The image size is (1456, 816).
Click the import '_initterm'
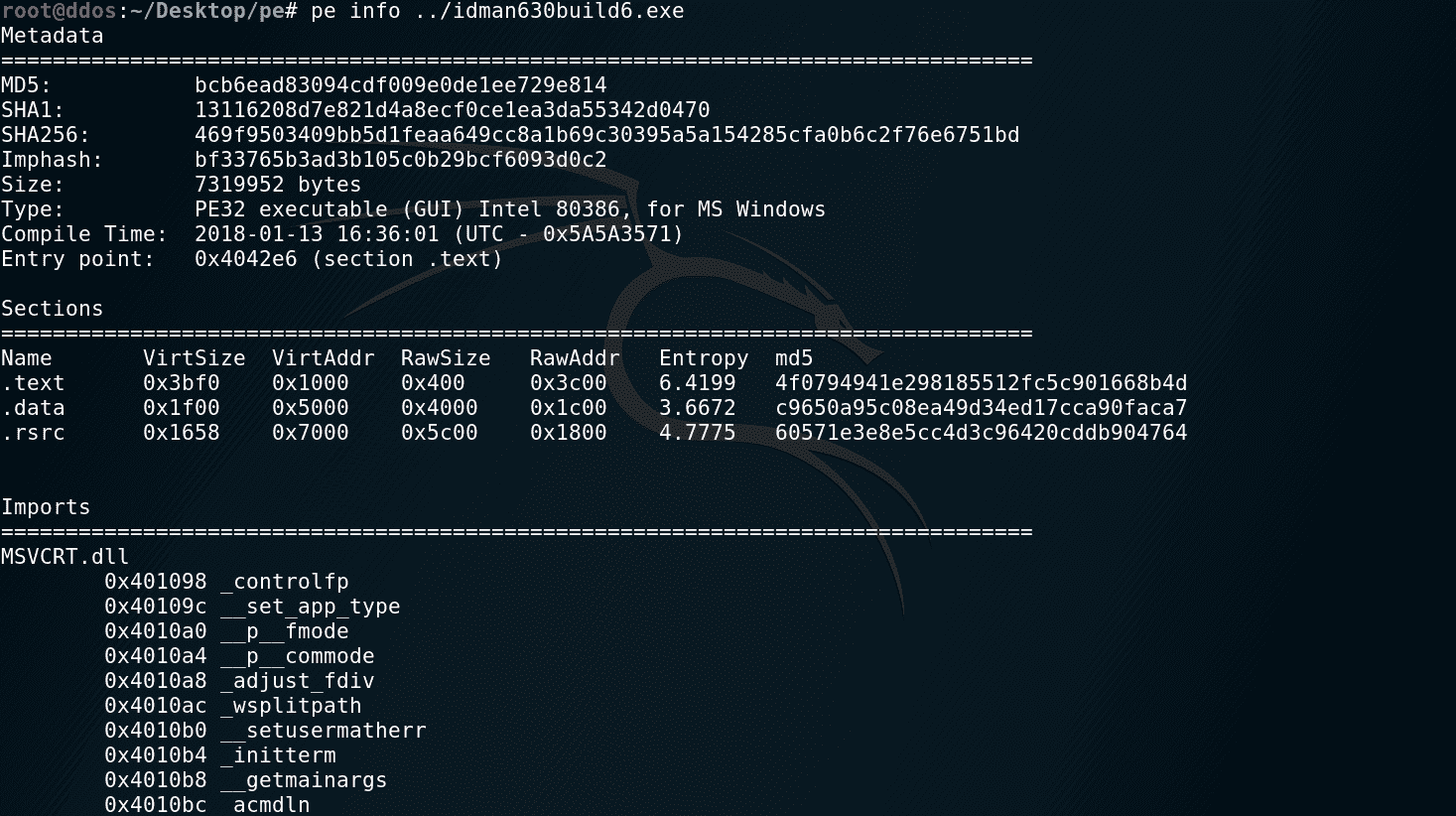(278, 755)
